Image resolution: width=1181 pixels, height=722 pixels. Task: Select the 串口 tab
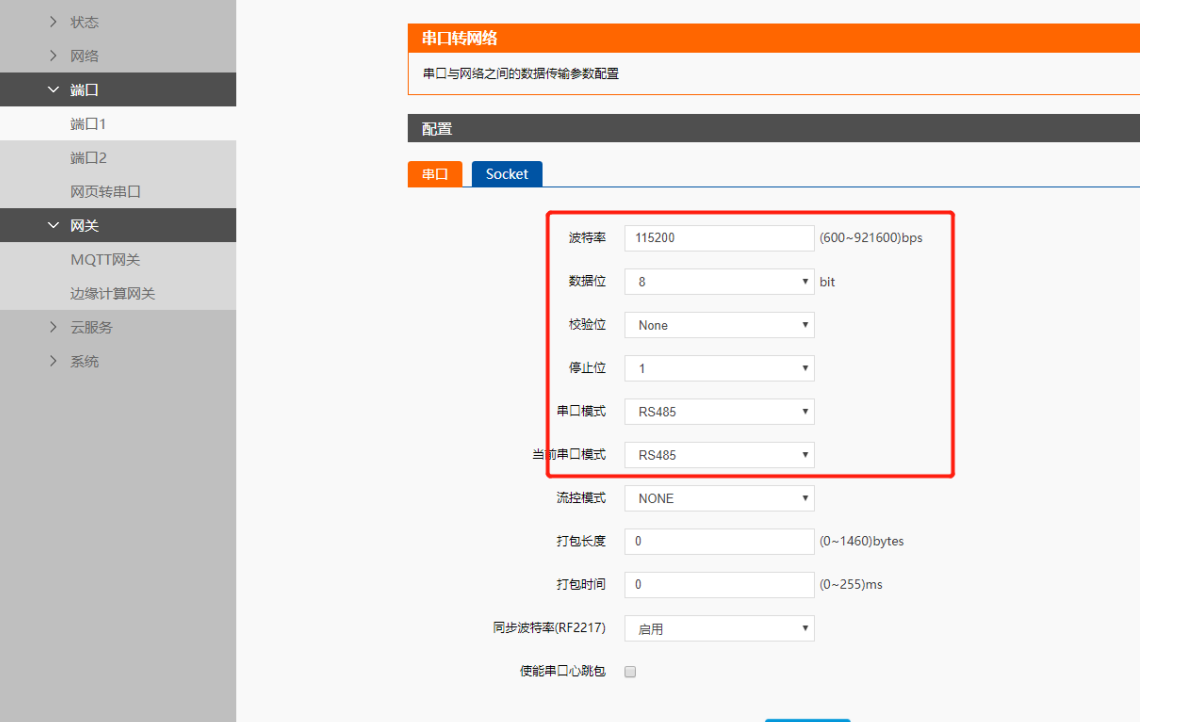435,174
